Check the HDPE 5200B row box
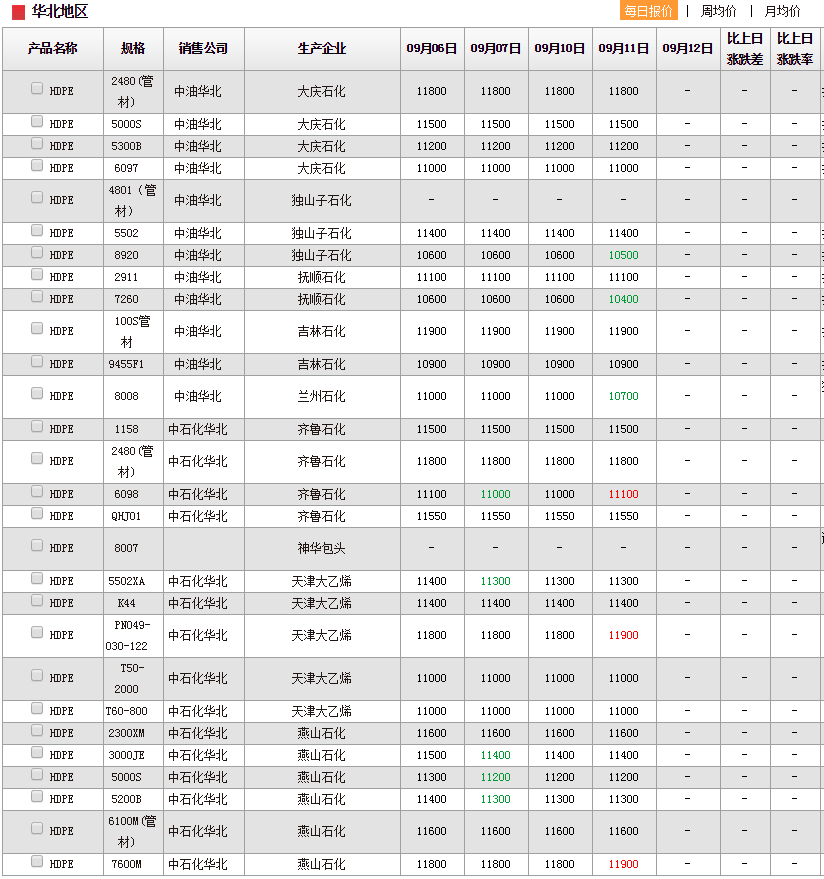Image resolution: width=824 pixels, height=879 pixels. pyautogui.click(x=37, y=797)
